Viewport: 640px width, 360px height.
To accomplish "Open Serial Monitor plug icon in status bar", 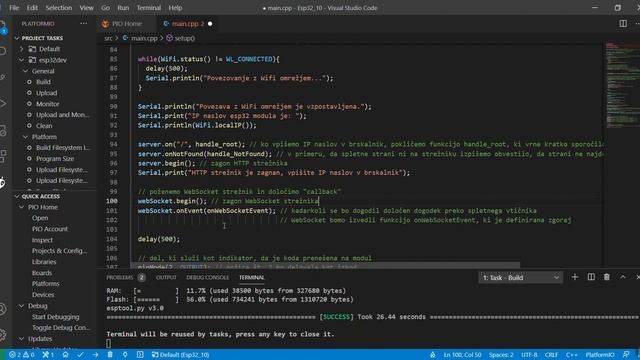I will point(125,355).
